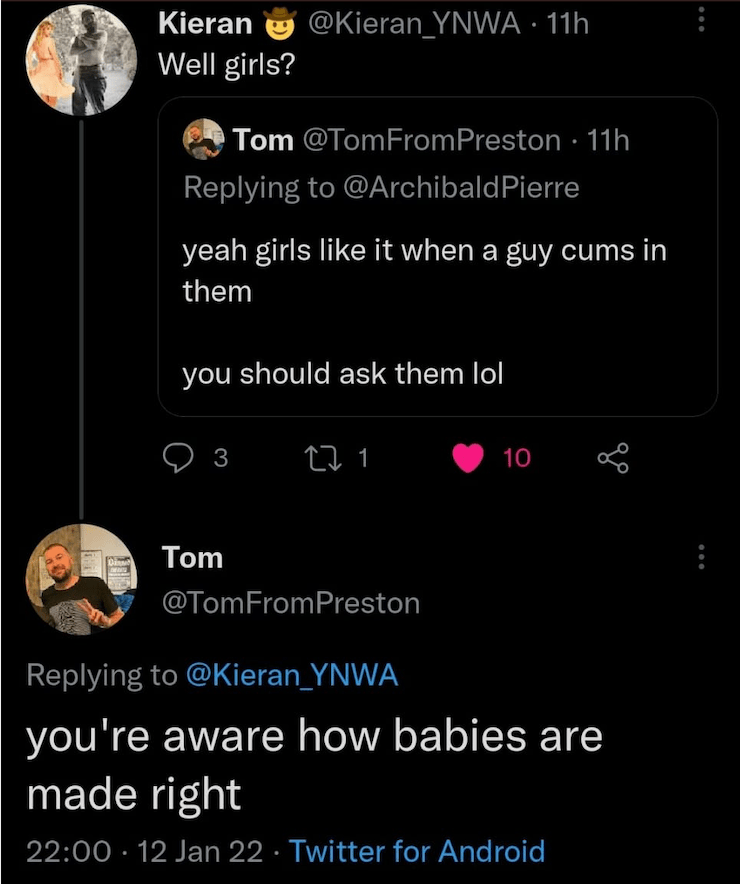Click the share icon under the tweet
This screenshot has width=740, height=884.
coord(614,458)
